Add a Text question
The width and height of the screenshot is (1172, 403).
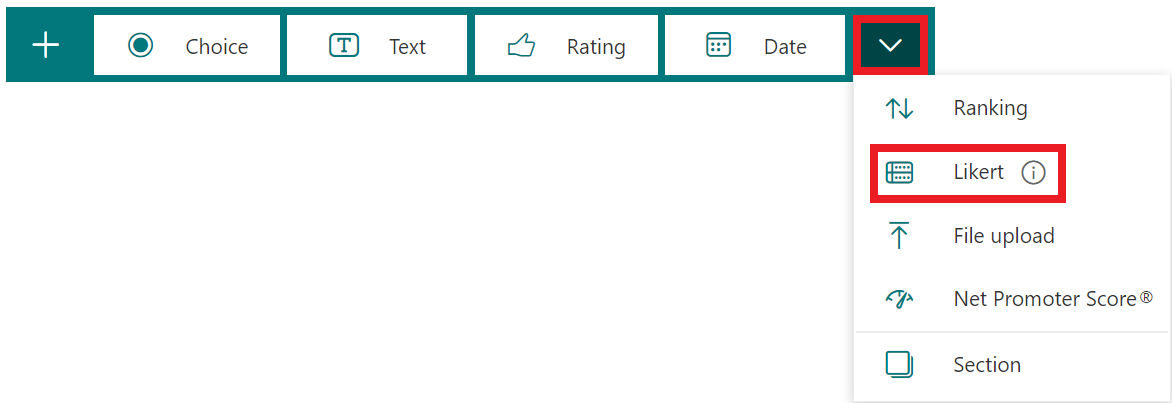(x=377, y=46)
